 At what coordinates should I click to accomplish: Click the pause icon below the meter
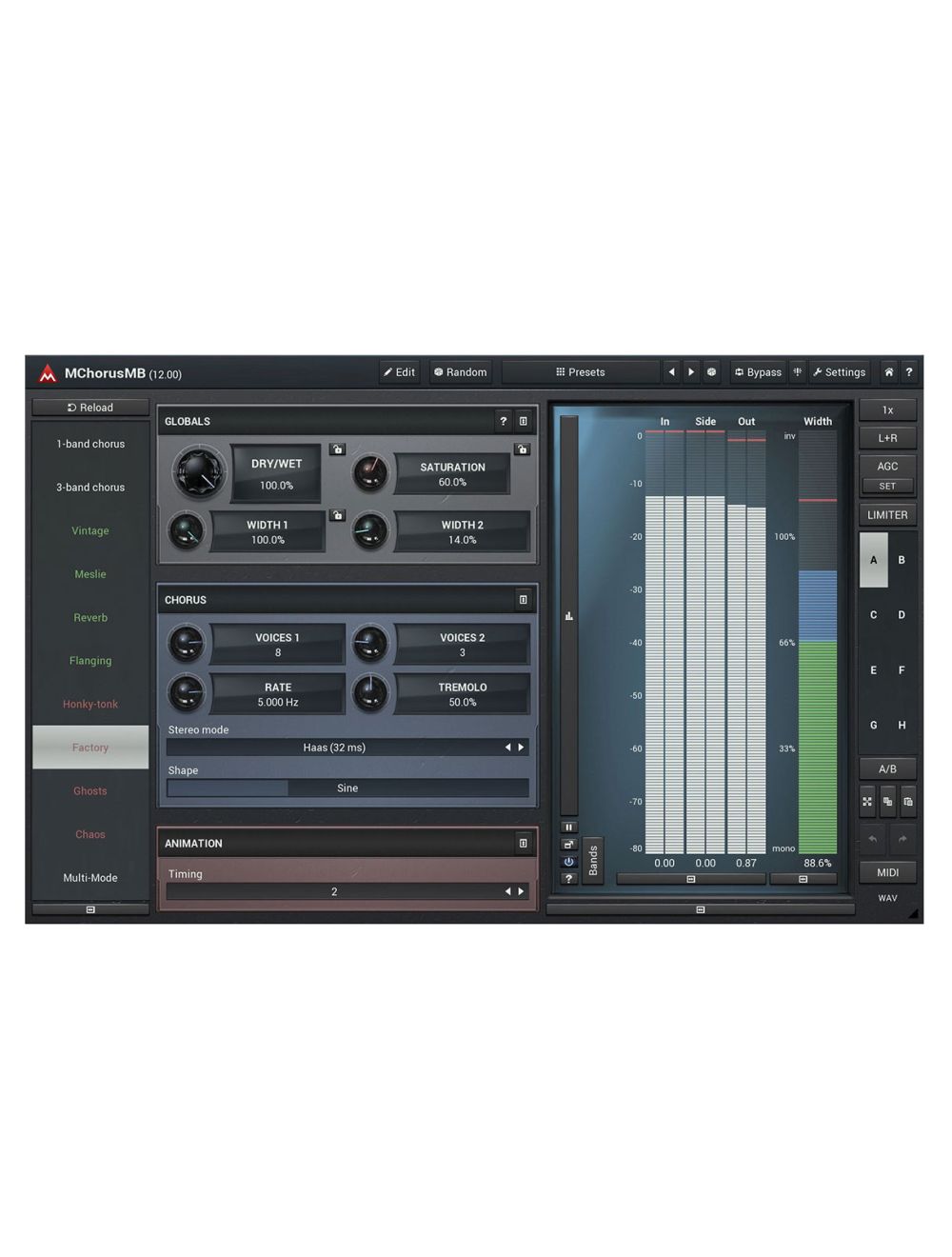(568, 827)
